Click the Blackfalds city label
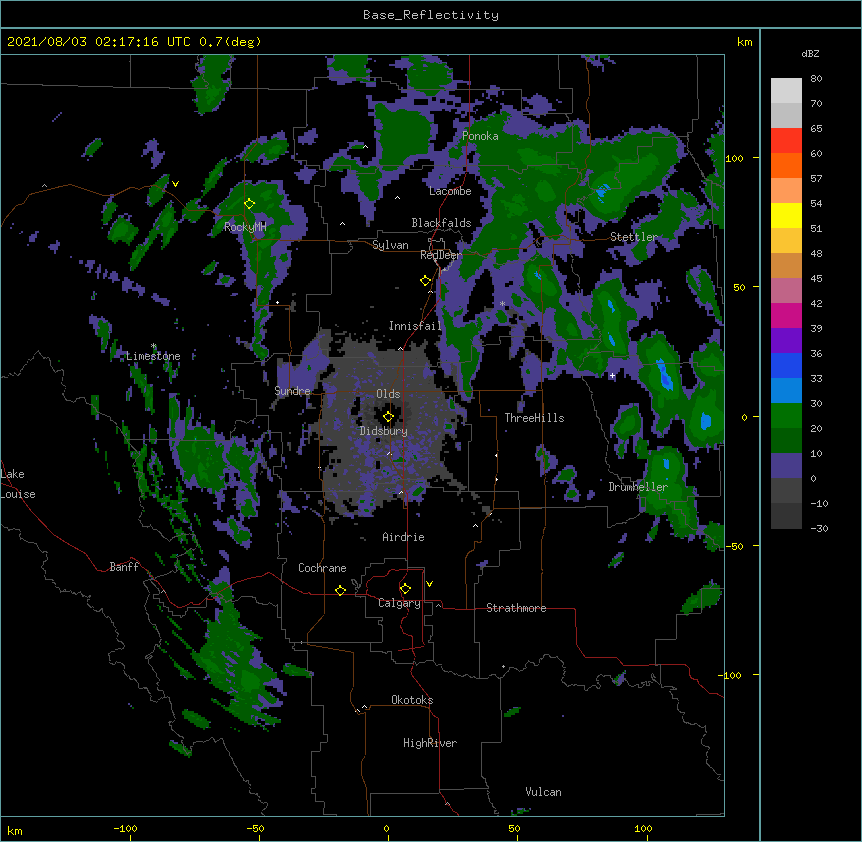Viewport: 862px width, 842px height. click(x=441, y=223)
